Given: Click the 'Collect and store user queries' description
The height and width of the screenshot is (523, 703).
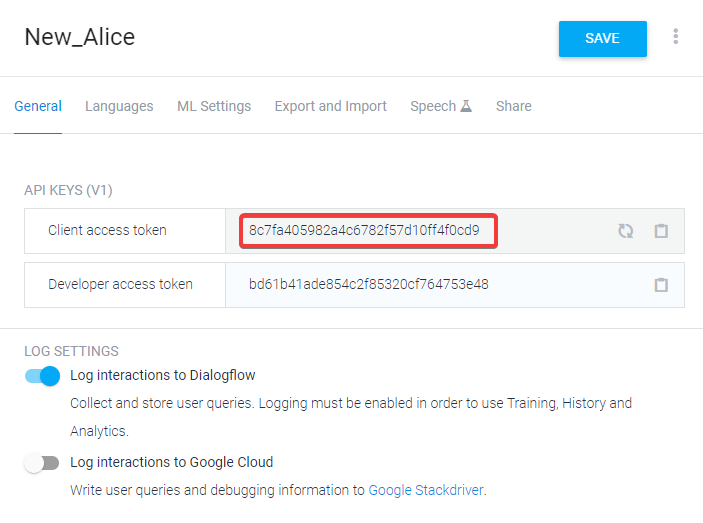Looking at the screenshot, I should (x=351, y=417).
